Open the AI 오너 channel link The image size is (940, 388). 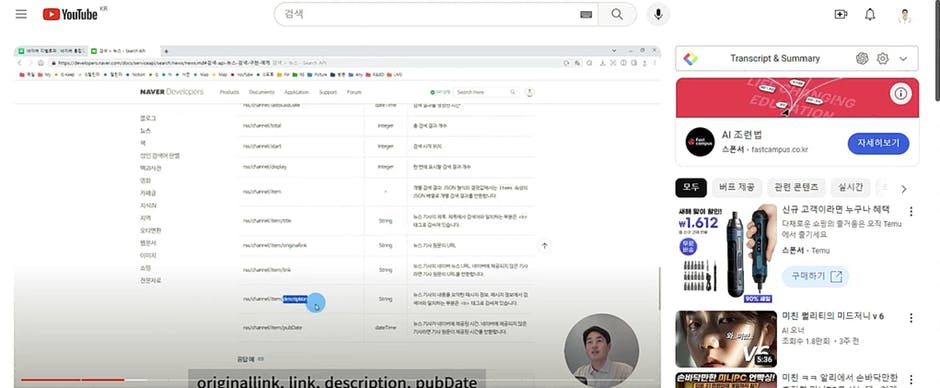[794, 330]
